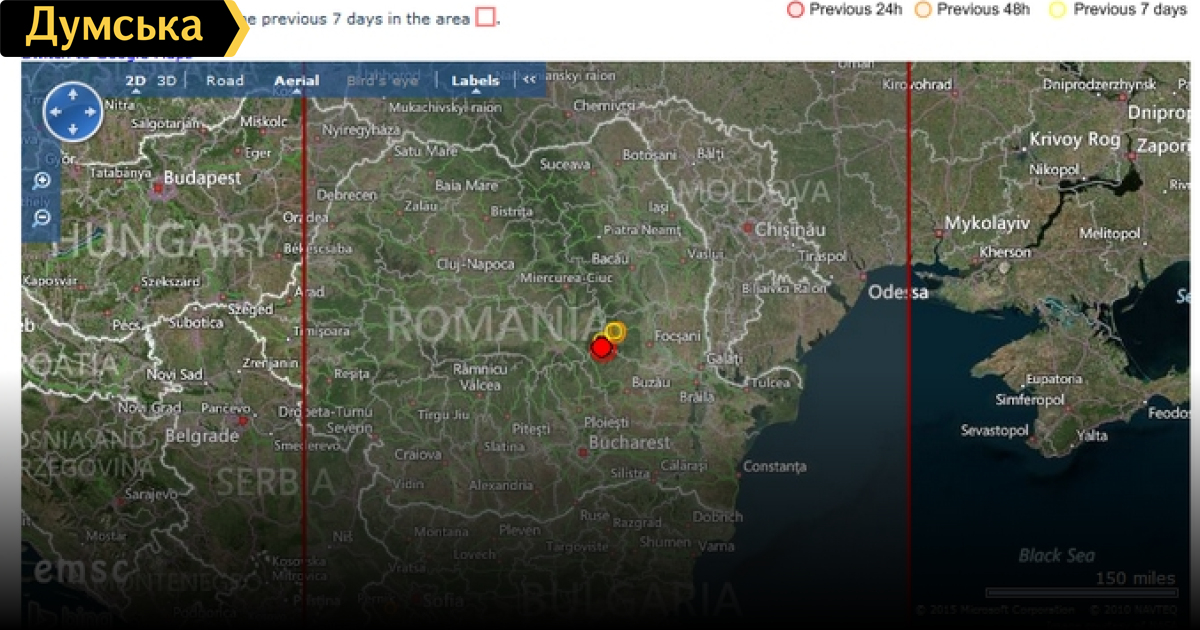Screen dimensions: 1200x630
Task: Pan the map down with the compass arrow
Action: pos(72,131)
